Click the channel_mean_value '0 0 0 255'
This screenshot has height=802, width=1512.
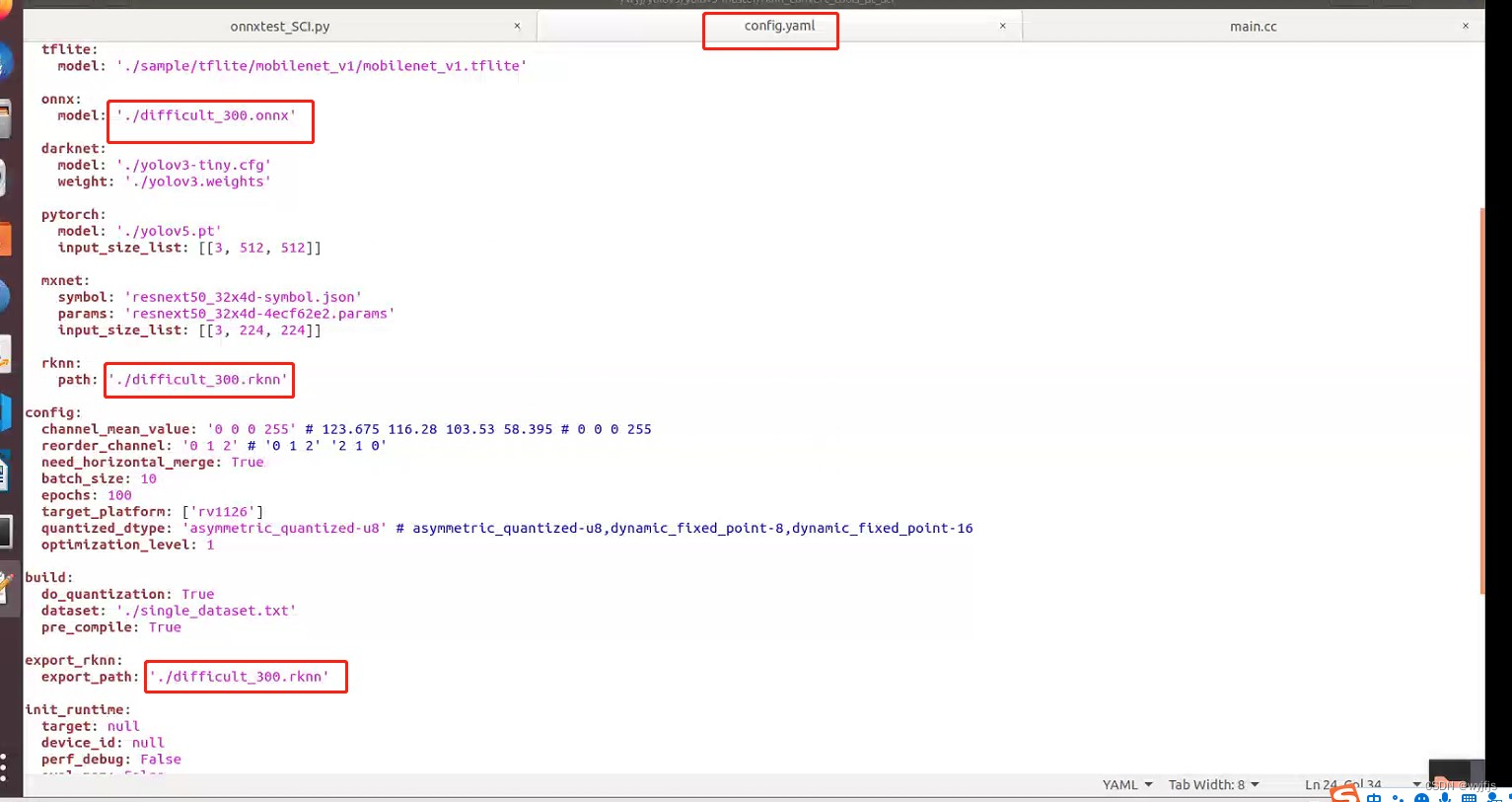[x=252, y=429]
